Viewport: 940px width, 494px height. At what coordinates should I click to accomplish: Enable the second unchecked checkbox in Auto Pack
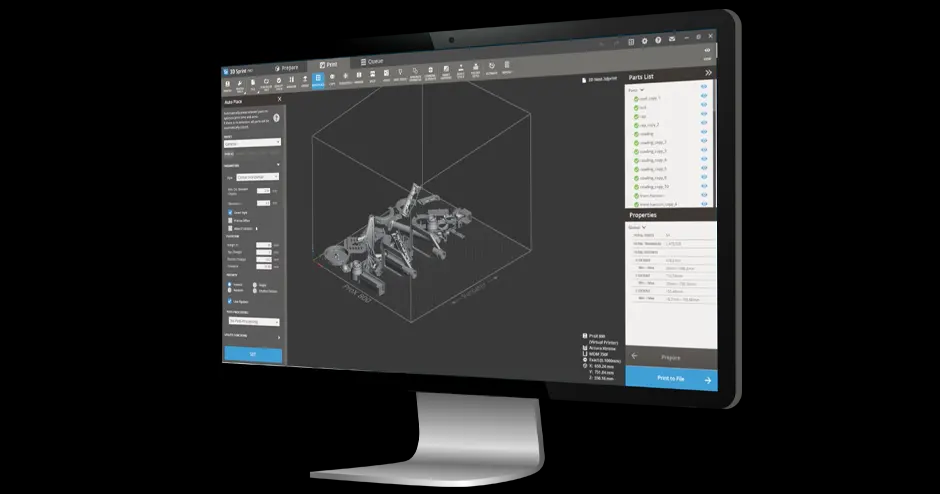[x=229, y=229]
